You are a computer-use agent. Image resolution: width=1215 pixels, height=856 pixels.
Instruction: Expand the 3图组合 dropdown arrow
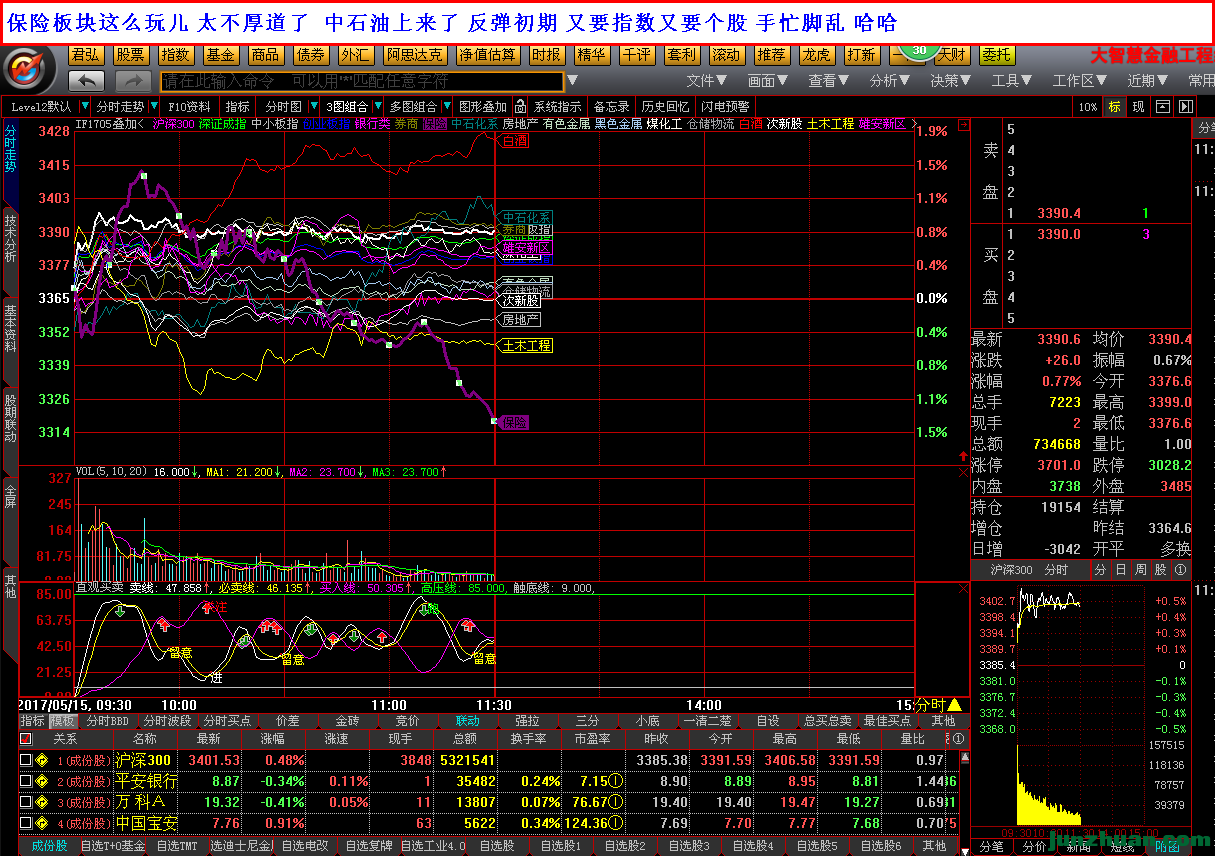tap(377, 106)
